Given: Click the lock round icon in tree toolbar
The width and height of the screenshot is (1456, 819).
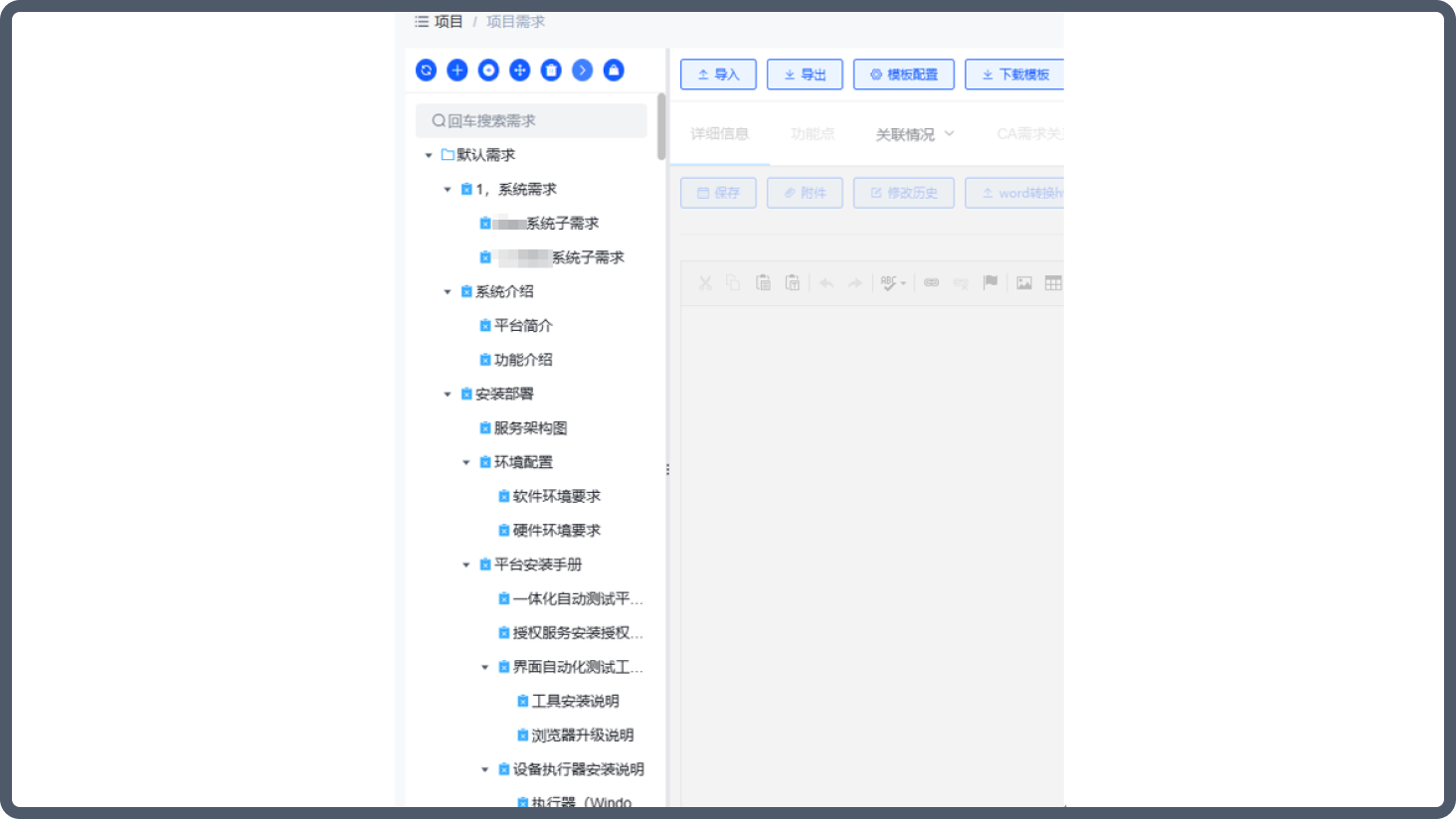Looking at the screenshot, I should [614, 70].
